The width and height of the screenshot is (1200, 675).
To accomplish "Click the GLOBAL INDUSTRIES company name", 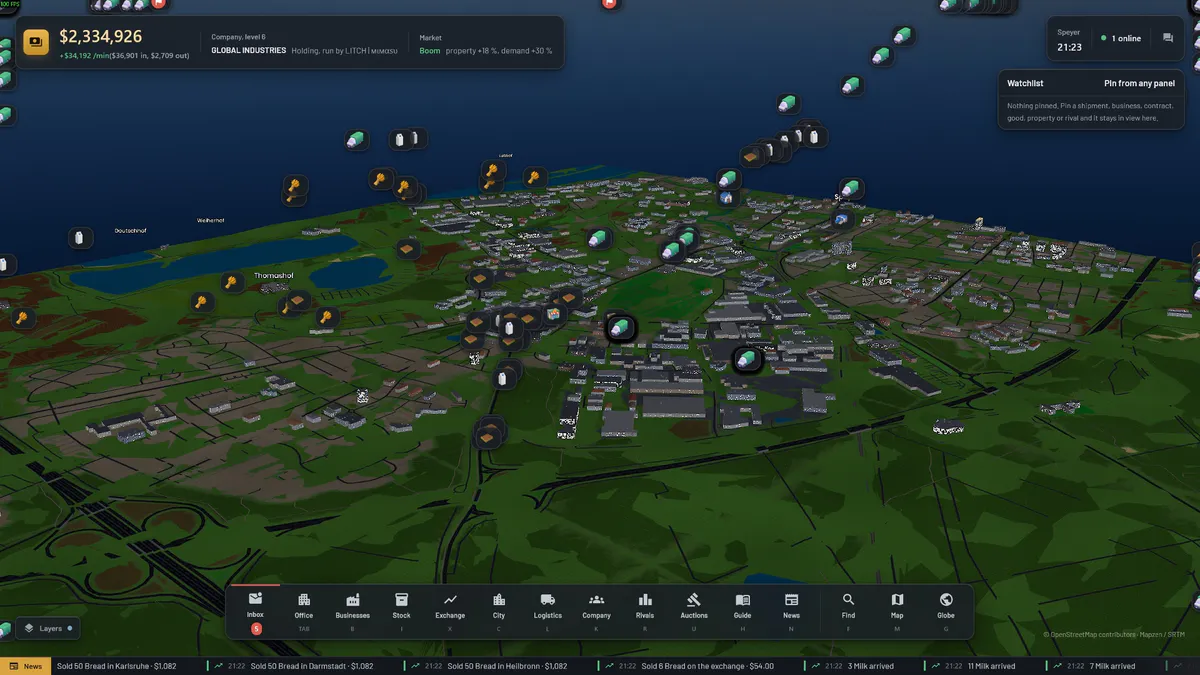I will click(x=248, y=50).
